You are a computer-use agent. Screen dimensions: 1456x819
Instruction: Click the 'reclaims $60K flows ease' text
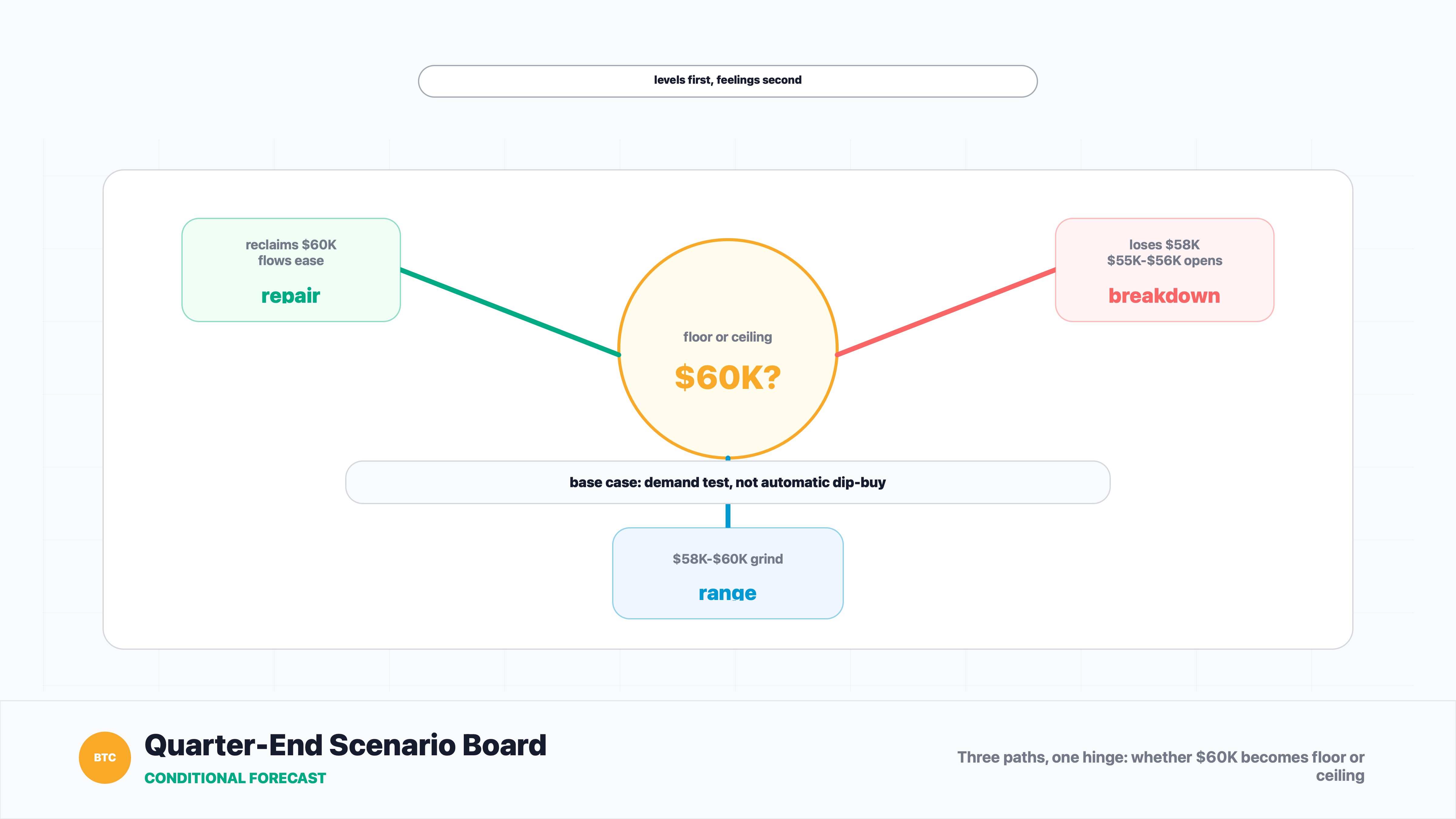tap(291, 253)
